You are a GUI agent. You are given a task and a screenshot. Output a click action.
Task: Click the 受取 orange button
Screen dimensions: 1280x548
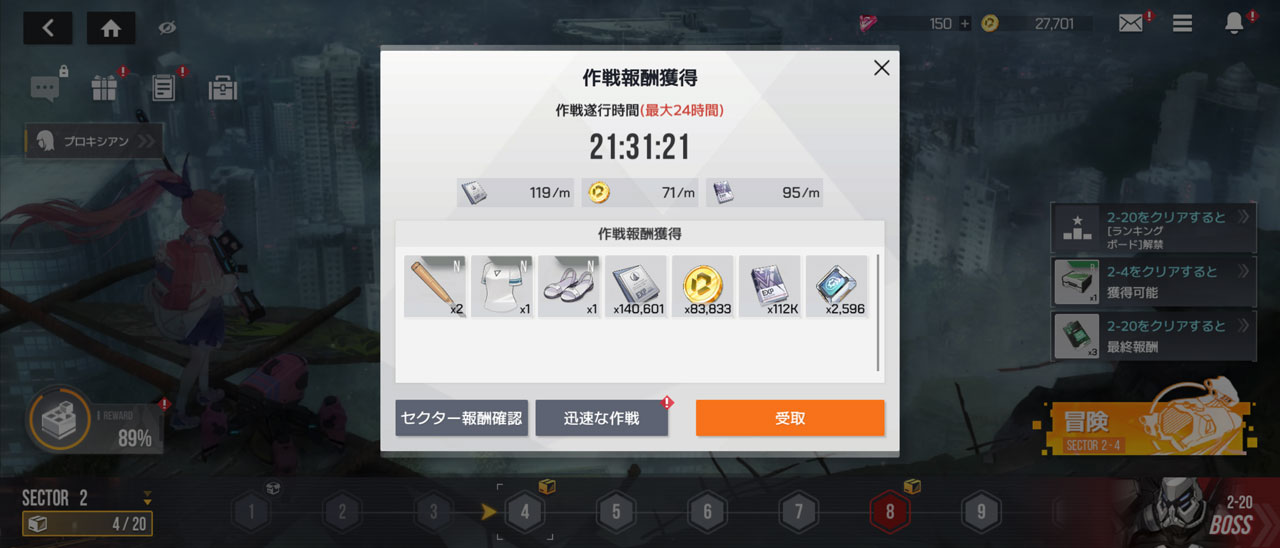(x=790, y=418)
